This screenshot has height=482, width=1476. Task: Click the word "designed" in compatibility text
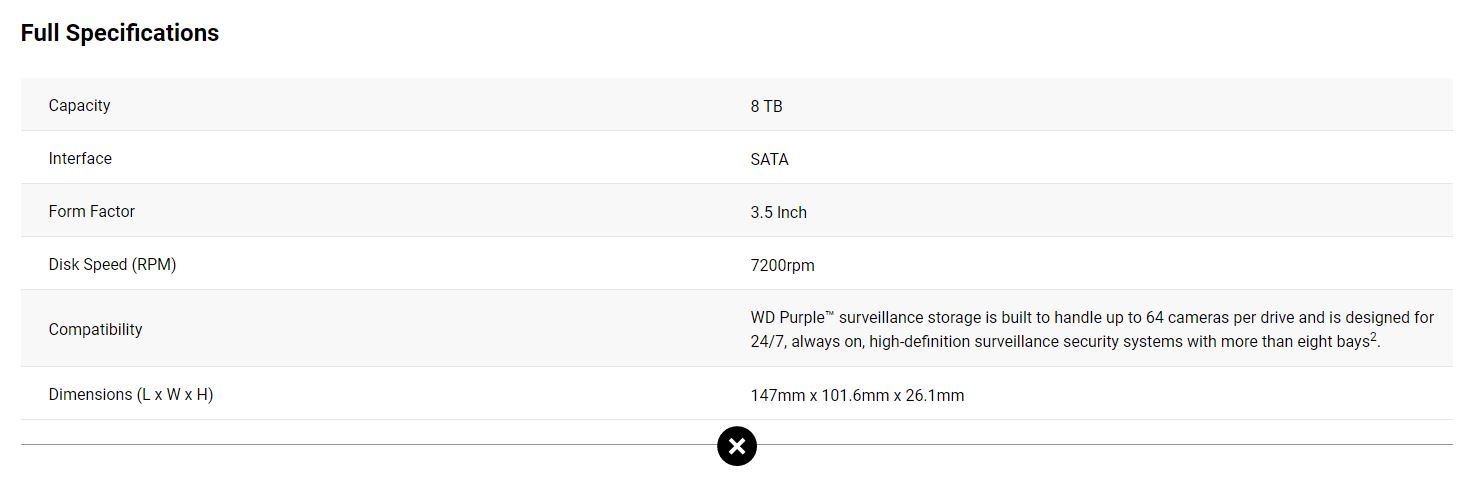[x=1377, y=317]
